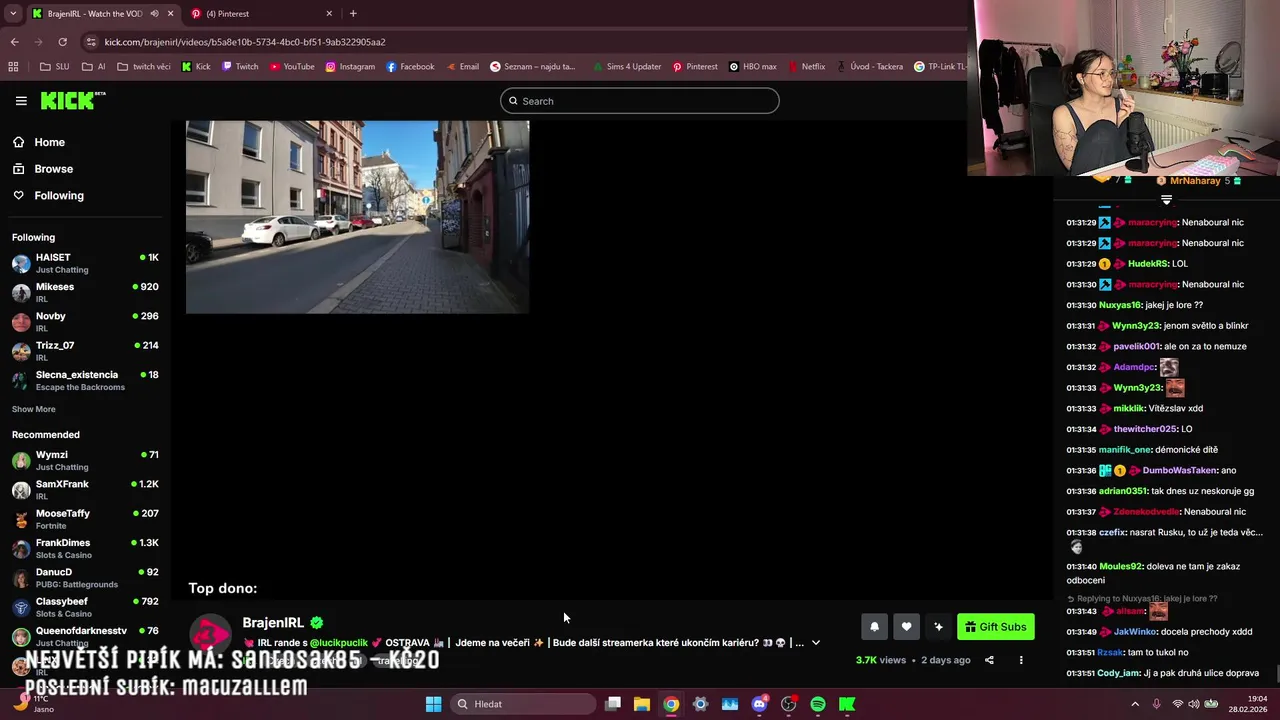Open YouTube bookmark
The height and width of the screenshot is (720, 1280).
coord(292,67)
